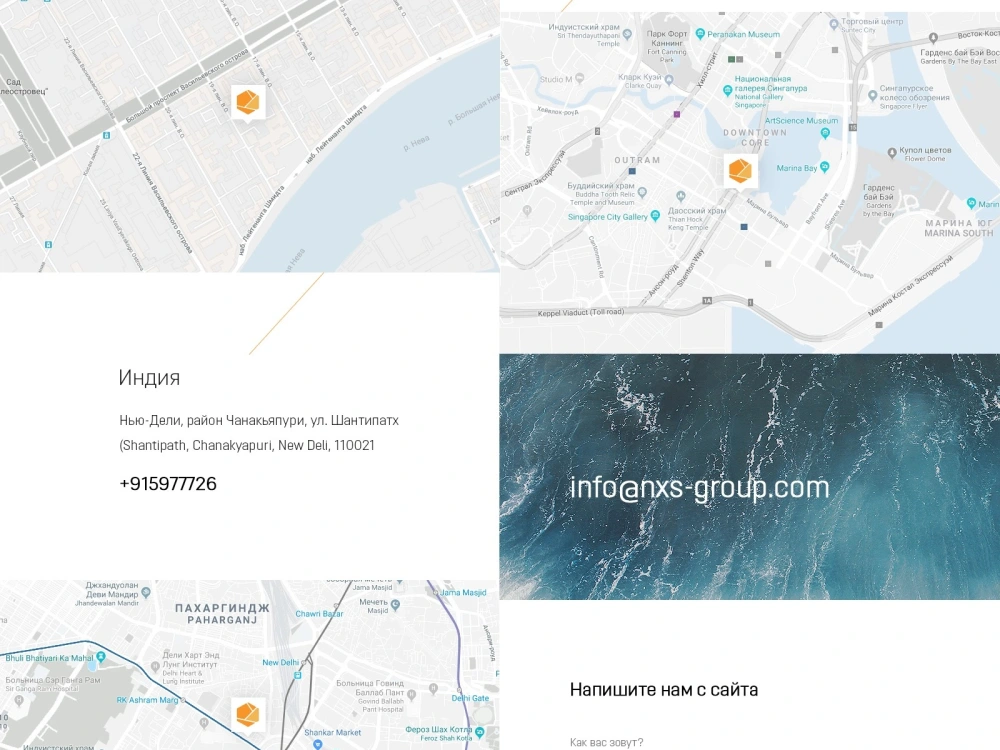The width and height of the screenshot is (1000, 750).
Task: Select the Peranakan Museum pin icon
Action: coord(700,34)
